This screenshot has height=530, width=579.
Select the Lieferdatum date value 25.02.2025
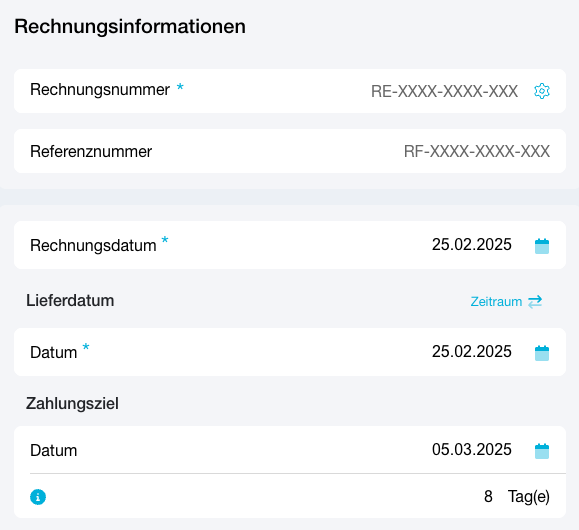click(472, 351)
